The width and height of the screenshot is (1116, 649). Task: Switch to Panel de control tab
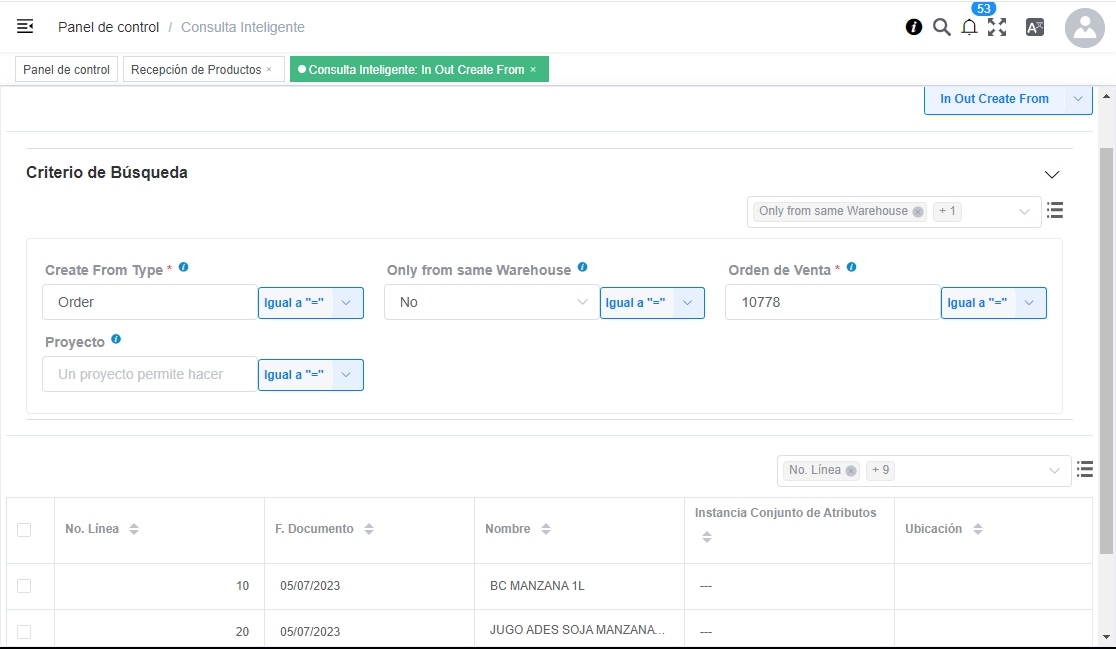pyautogui.click(x=66, y=70)
